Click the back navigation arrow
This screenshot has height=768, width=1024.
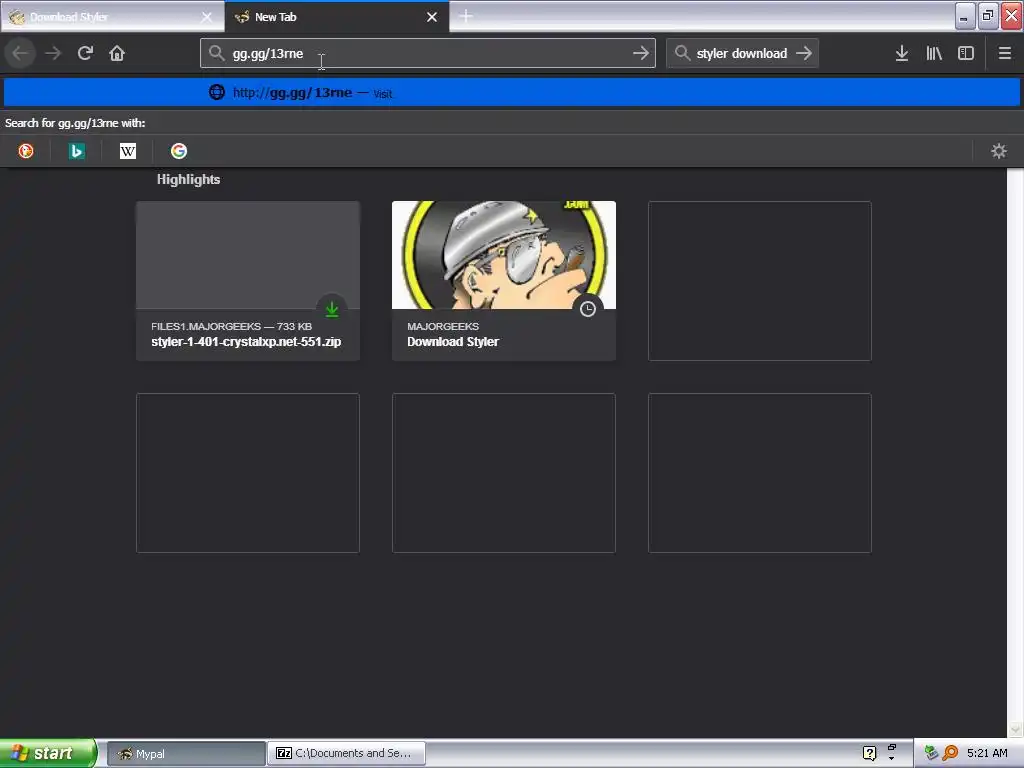coord(20,53)
